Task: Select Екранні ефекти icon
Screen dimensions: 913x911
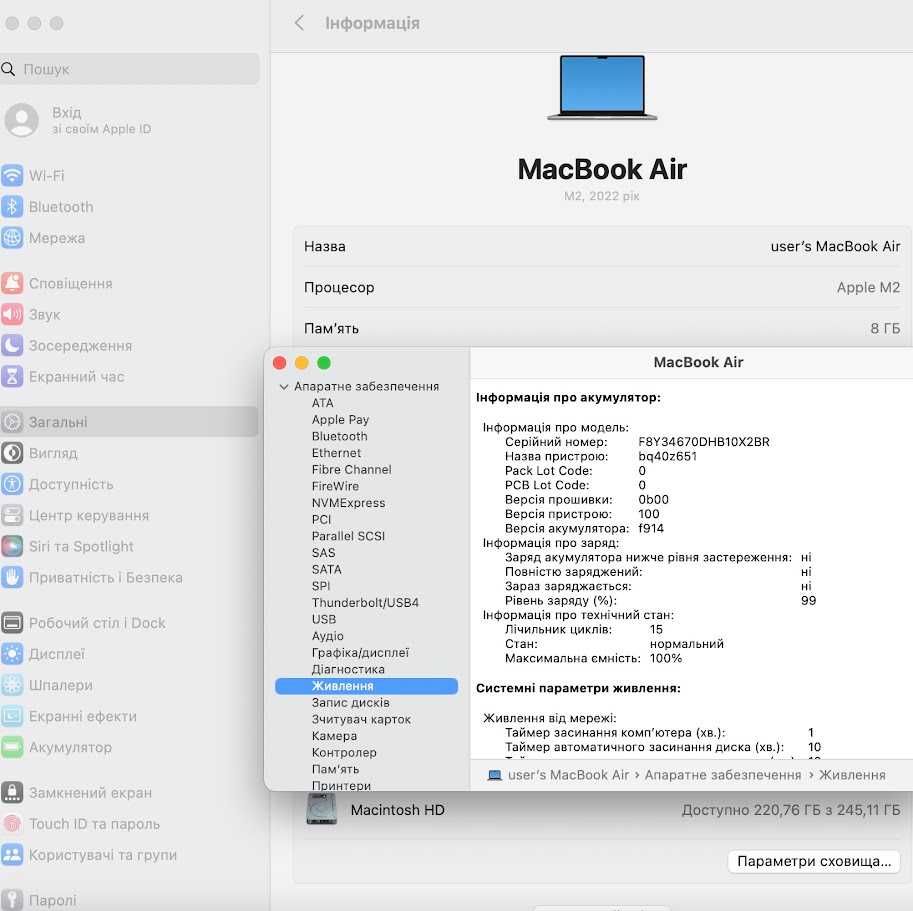Action: 12,716
